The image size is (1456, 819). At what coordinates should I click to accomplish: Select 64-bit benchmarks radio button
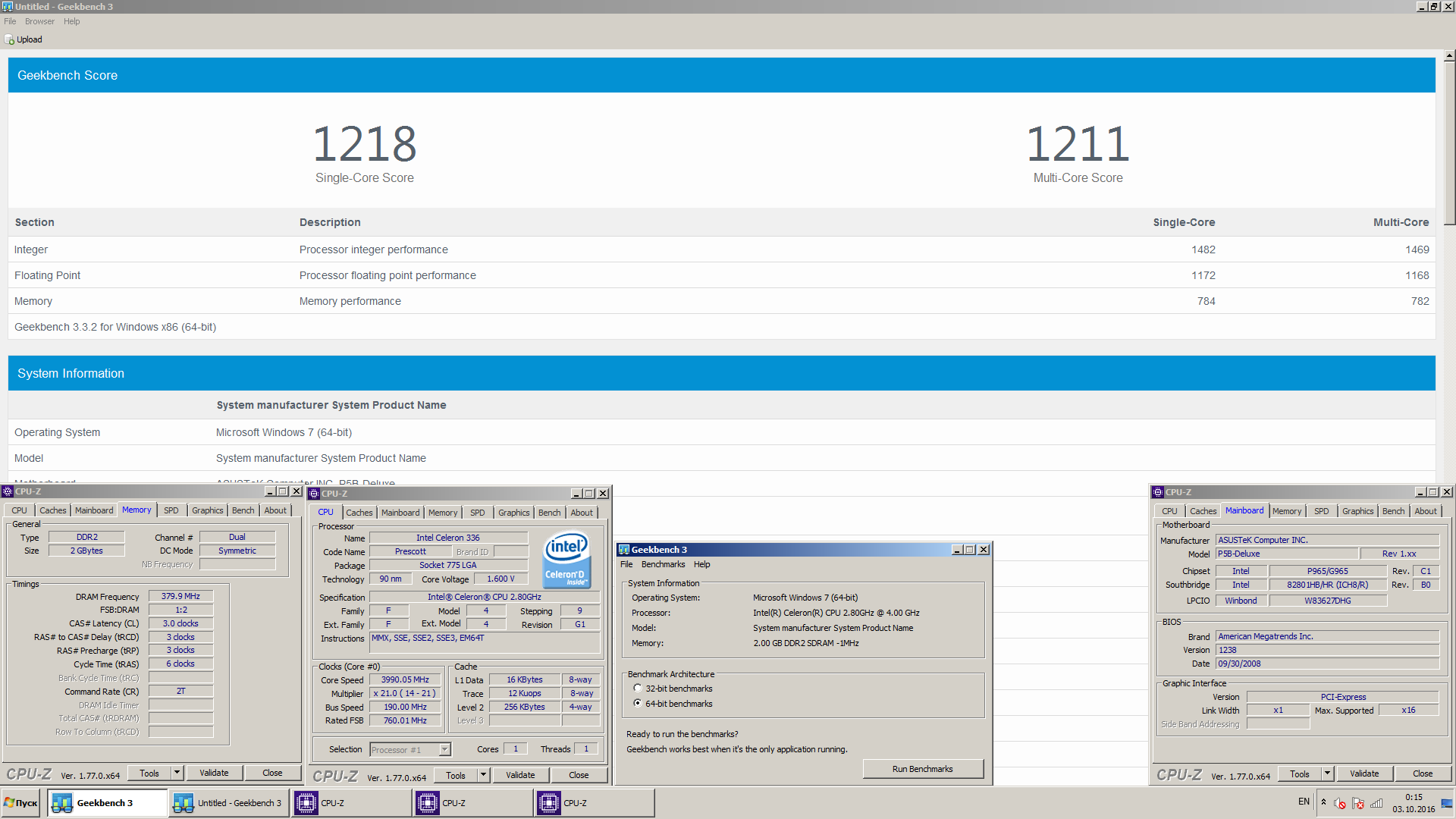coord(638,703)
